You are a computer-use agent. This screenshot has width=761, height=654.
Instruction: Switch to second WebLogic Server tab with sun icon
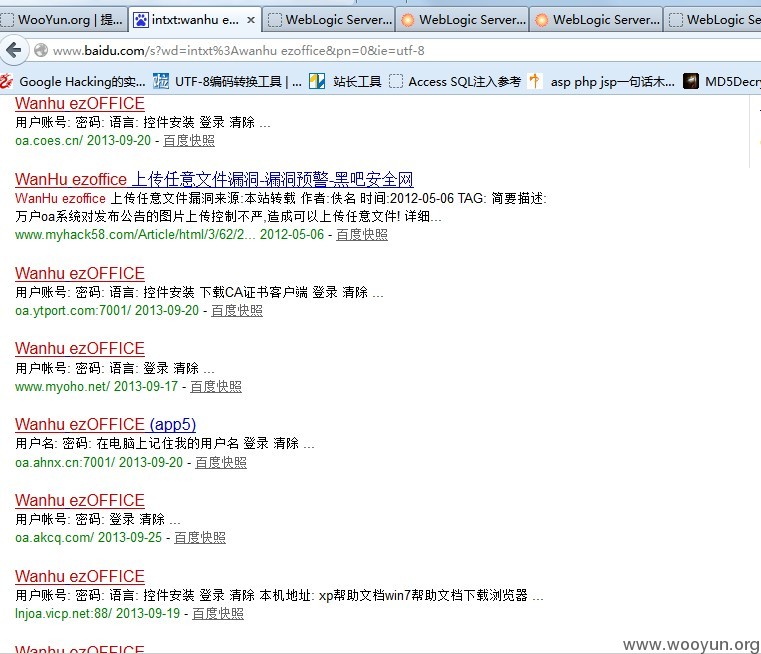point(463,20)
